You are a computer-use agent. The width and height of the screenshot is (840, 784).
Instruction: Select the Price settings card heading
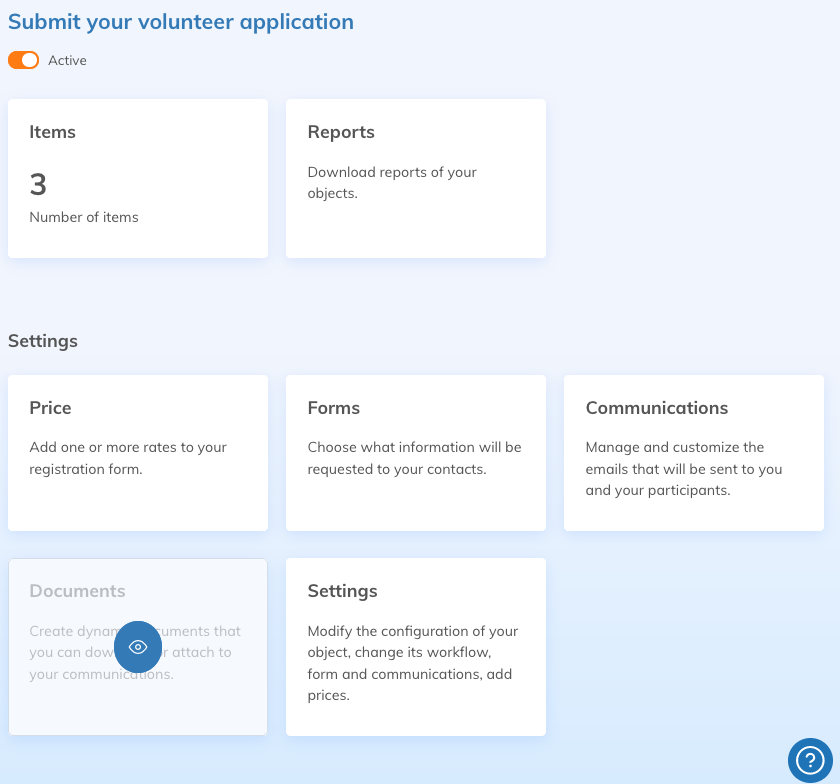(x=50, y=408)
